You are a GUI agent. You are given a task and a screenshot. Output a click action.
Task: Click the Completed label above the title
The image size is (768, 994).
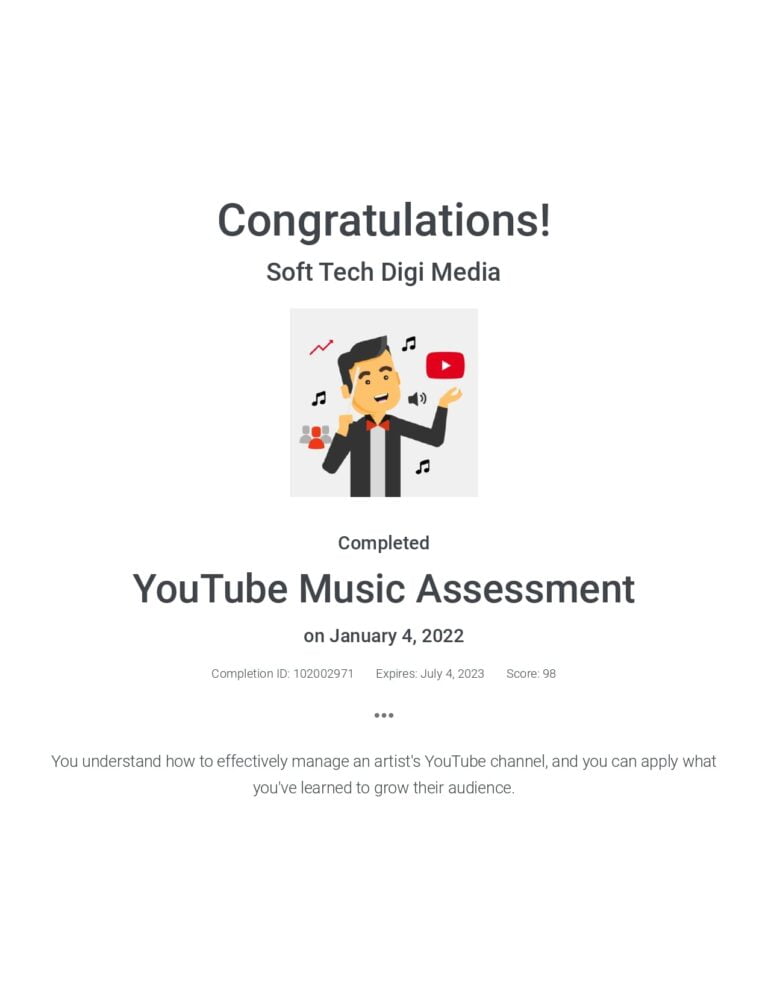(x=384, y=543)
